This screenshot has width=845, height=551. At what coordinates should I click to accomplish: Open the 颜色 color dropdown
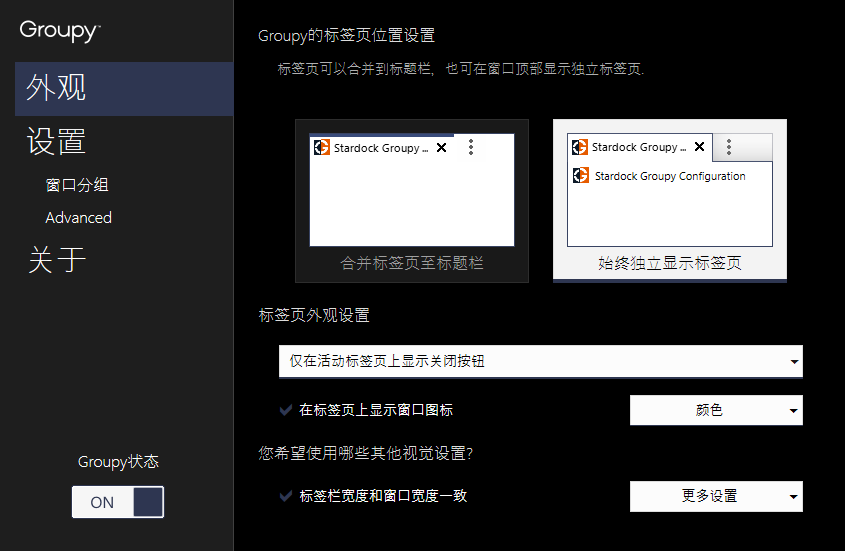click(716, 410)
